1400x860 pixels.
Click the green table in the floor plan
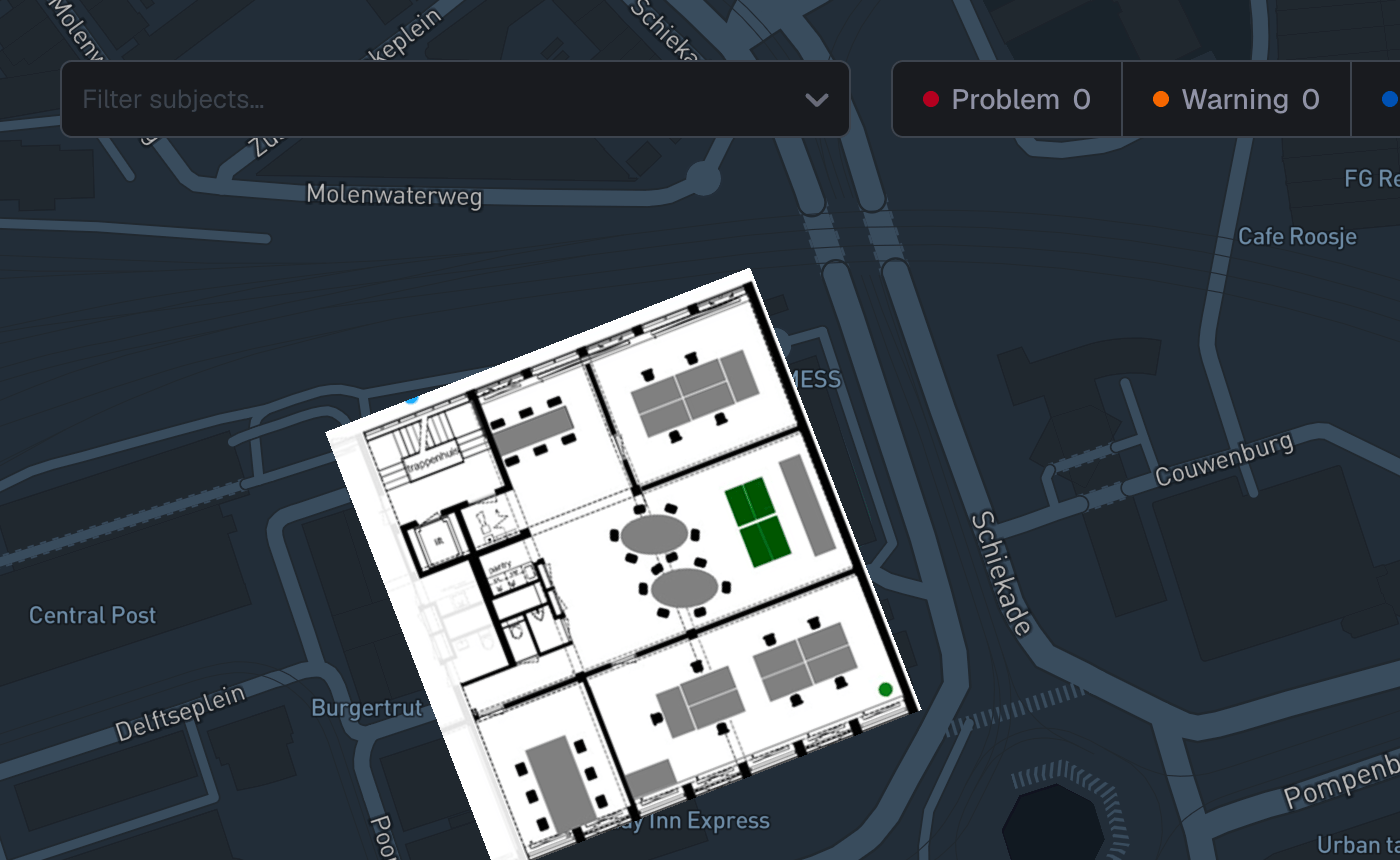(x=758, y=521)
